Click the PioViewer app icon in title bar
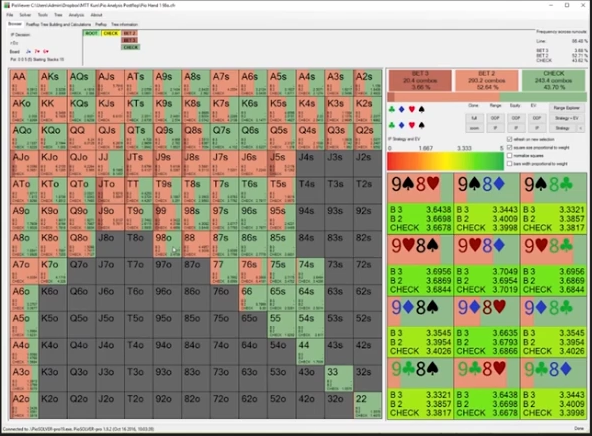Image resolution: width=592 pixels, height=436 pixels. [6, 5]
